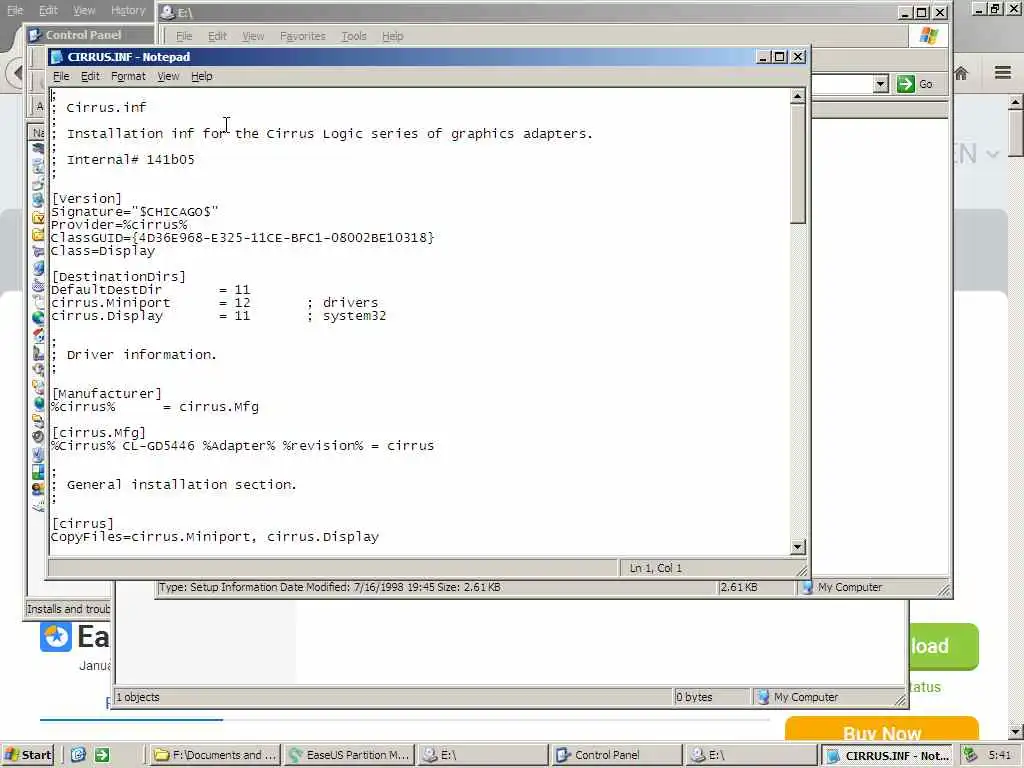Click the EaseUS blue star logo

click(56, 636)
